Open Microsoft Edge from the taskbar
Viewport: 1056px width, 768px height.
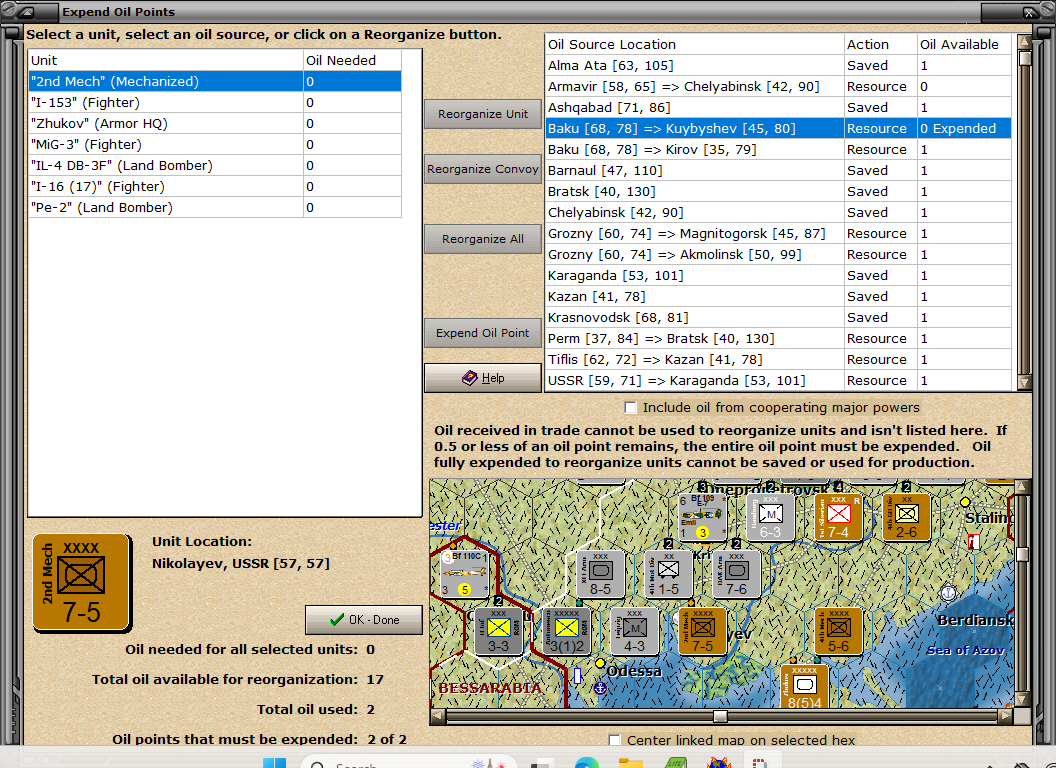click(x=587, y=763)
